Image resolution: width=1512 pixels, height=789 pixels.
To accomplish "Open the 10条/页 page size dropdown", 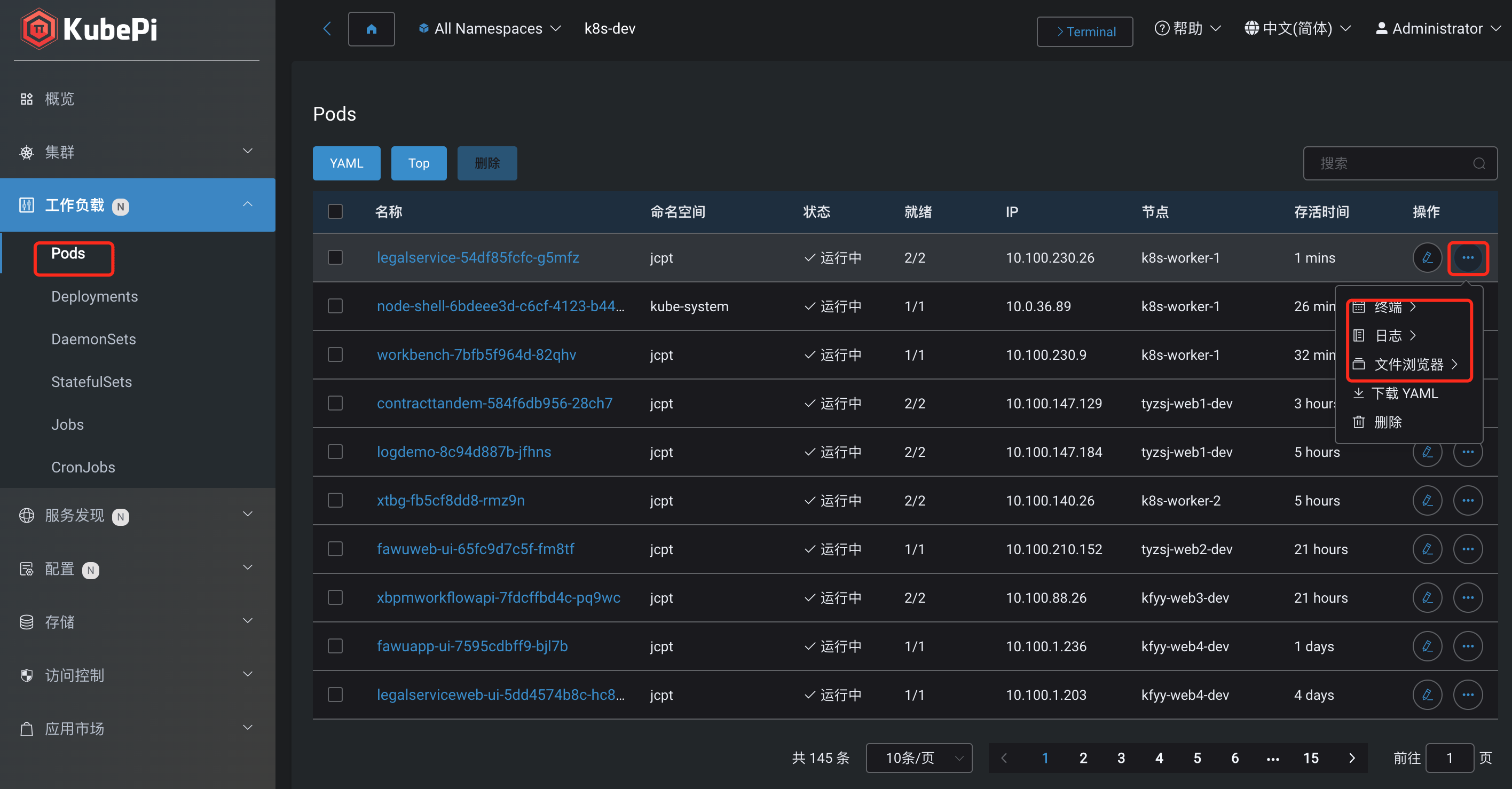I will click(919, 758).
